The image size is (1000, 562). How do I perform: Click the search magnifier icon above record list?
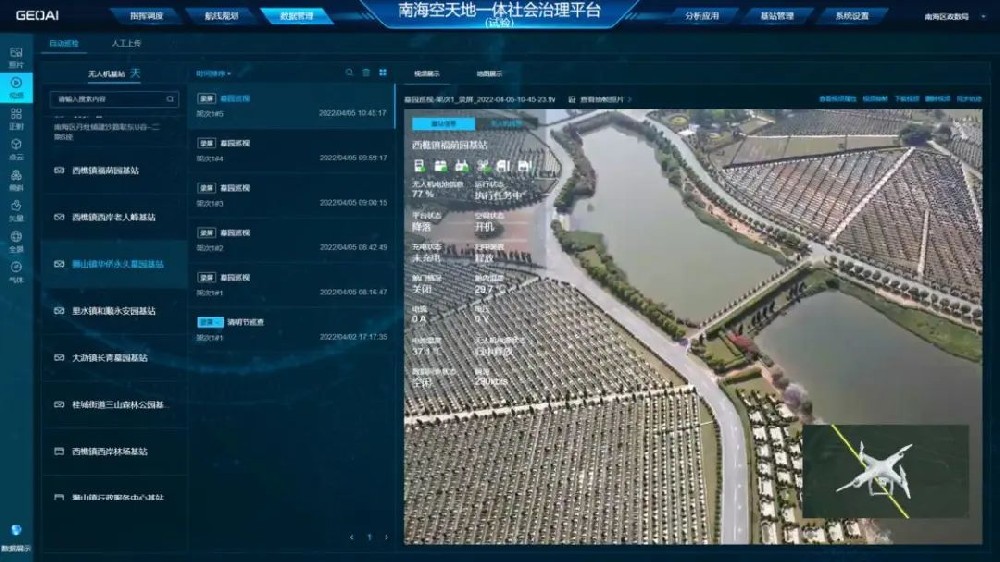tap(349, 73)
